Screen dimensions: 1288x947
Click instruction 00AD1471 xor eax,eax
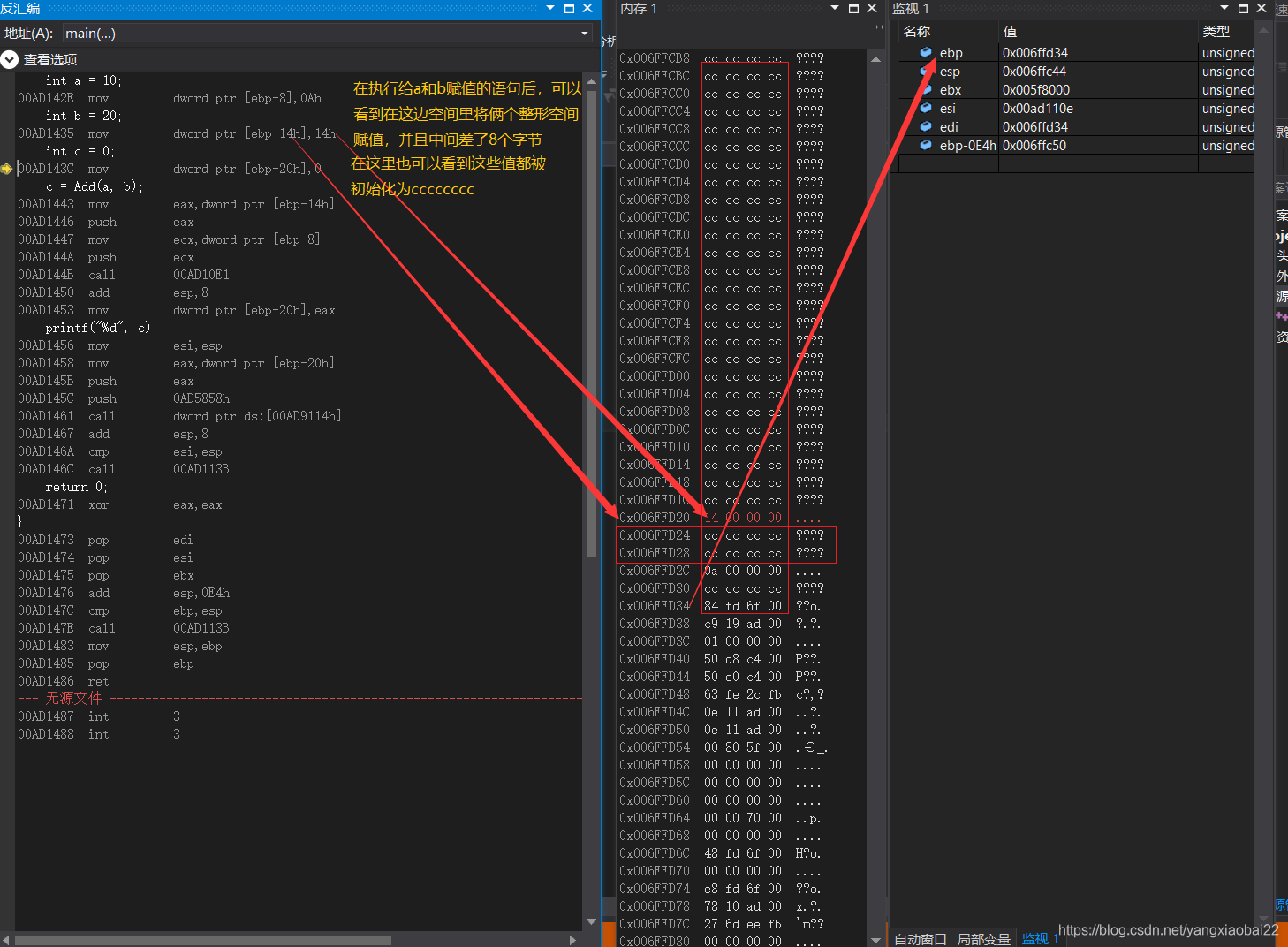120,504
